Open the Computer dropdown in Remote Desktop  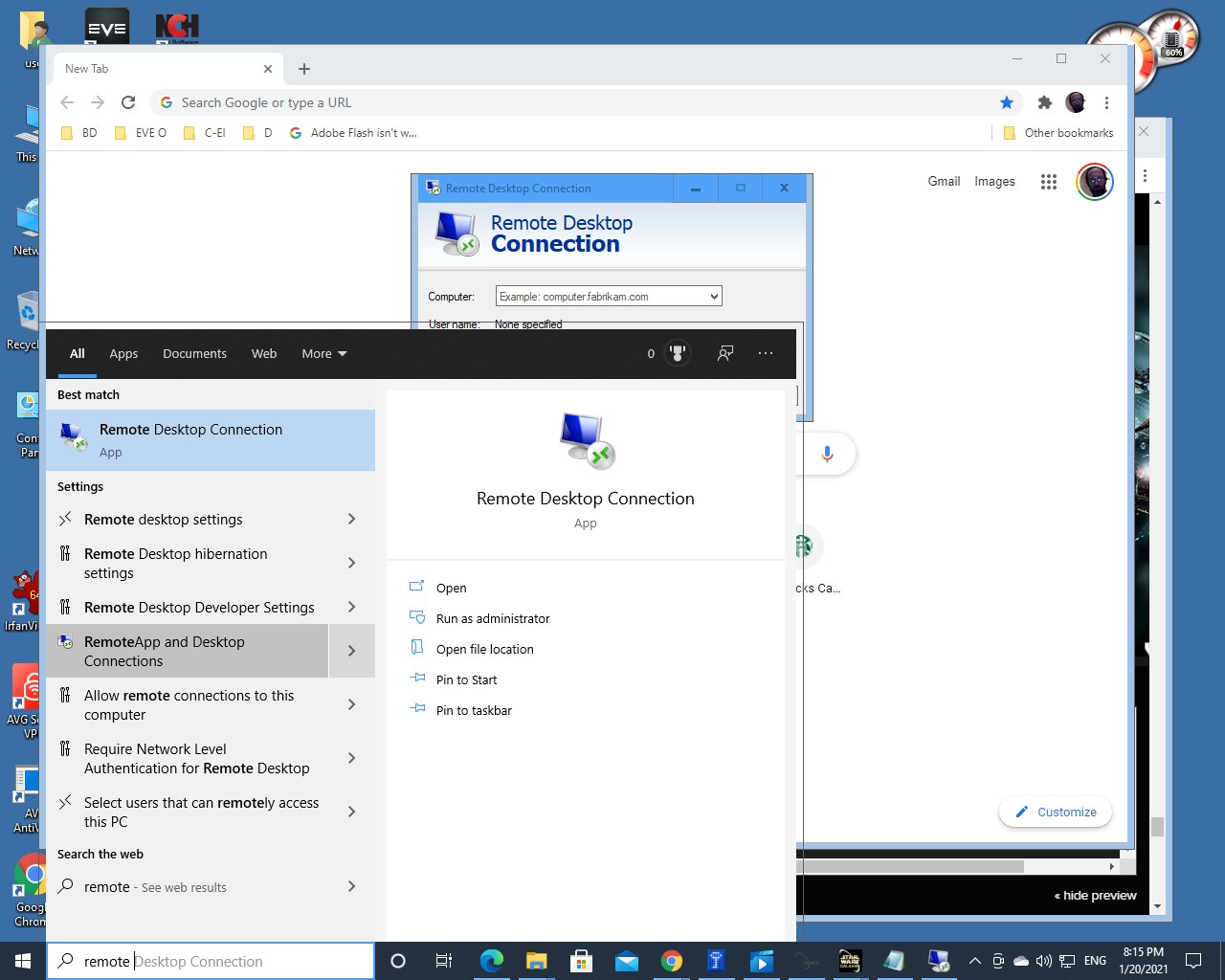point(713,297)
